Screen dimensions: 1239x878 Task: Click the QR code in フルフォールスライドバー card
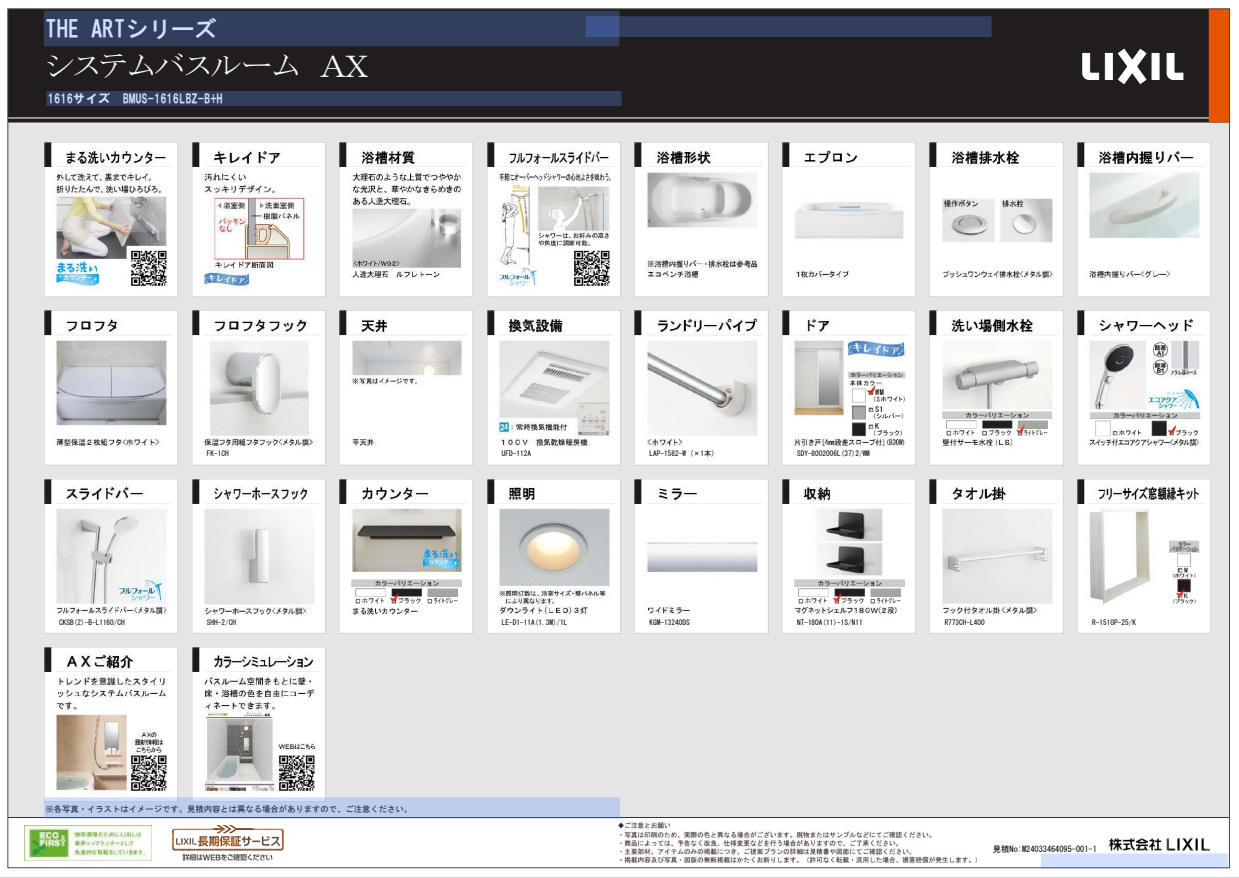click(591, 267)
